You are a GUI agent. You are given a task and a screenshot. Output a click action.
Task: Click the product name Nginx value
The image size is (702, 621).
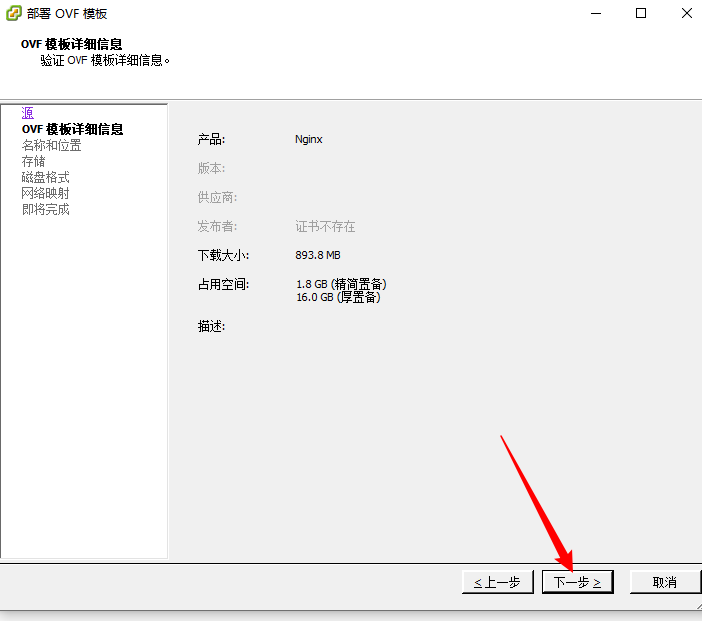pyautogui.click(x=309, y=140)
